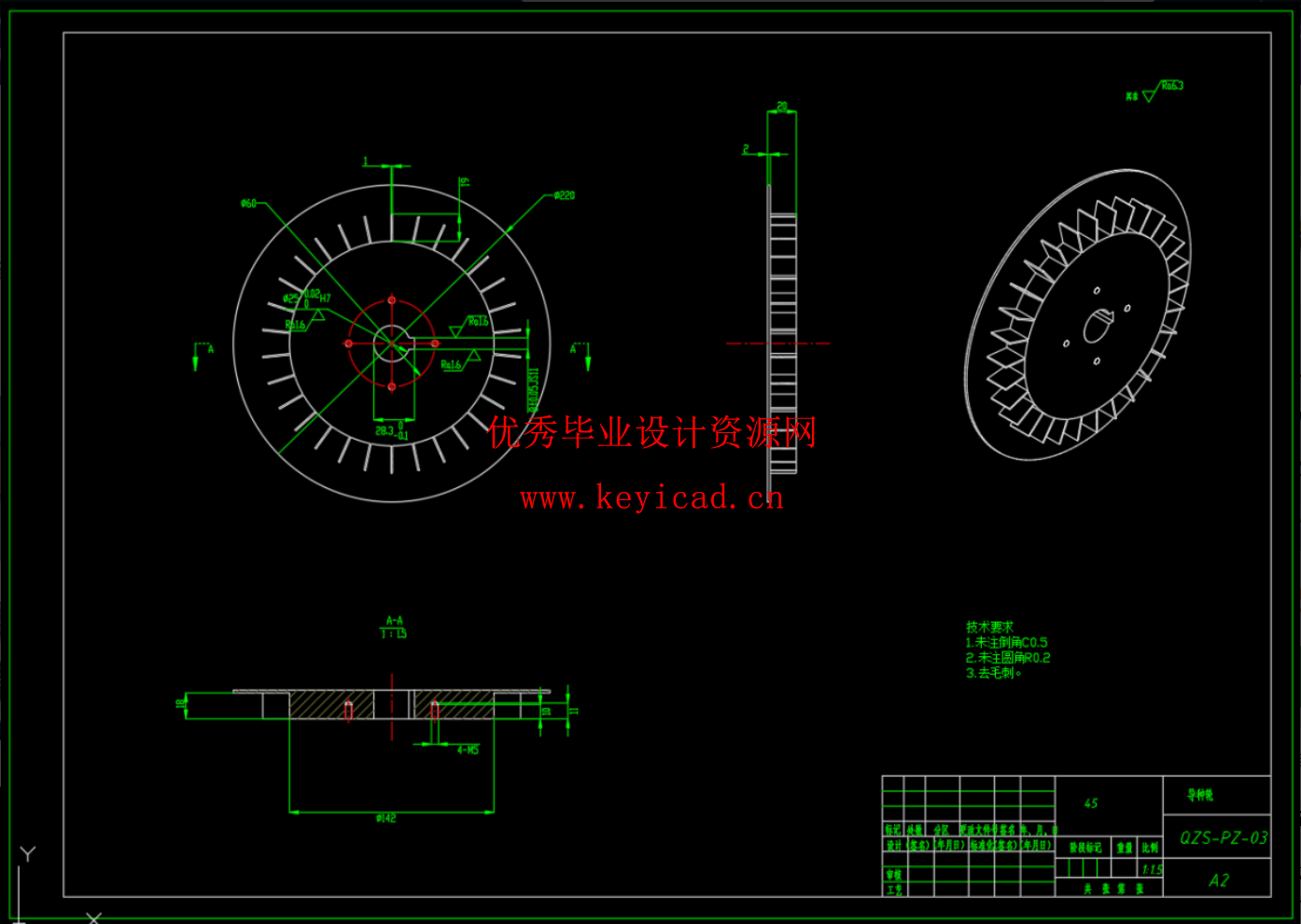Select the Ø220 diameter dimension
This screenshot has width=1301, height=924.
pyautogui.click(x=563, y=195)
